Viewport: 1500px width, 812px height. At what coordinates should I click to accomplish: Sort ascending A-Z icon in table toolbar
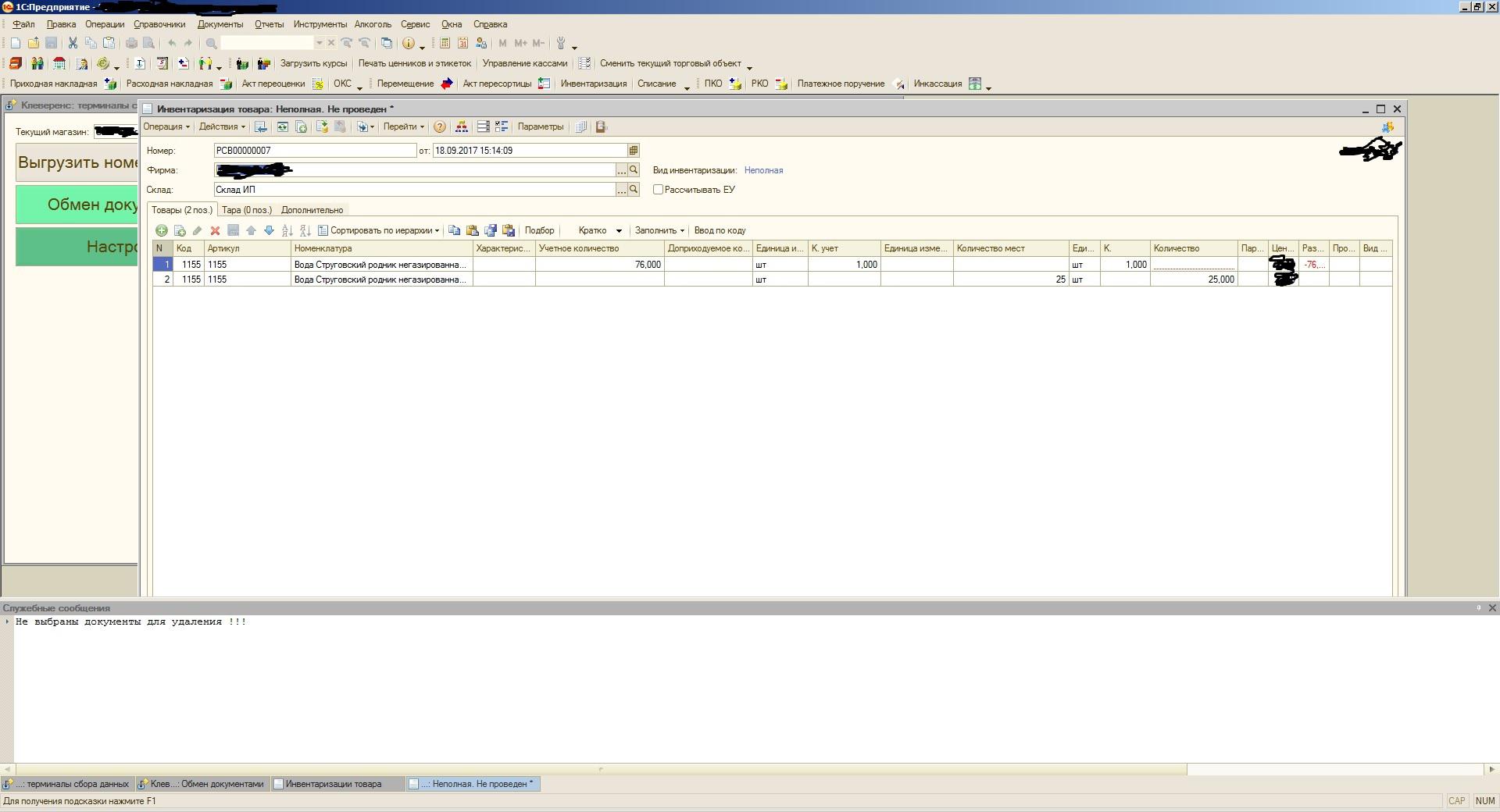coord(287,230)
